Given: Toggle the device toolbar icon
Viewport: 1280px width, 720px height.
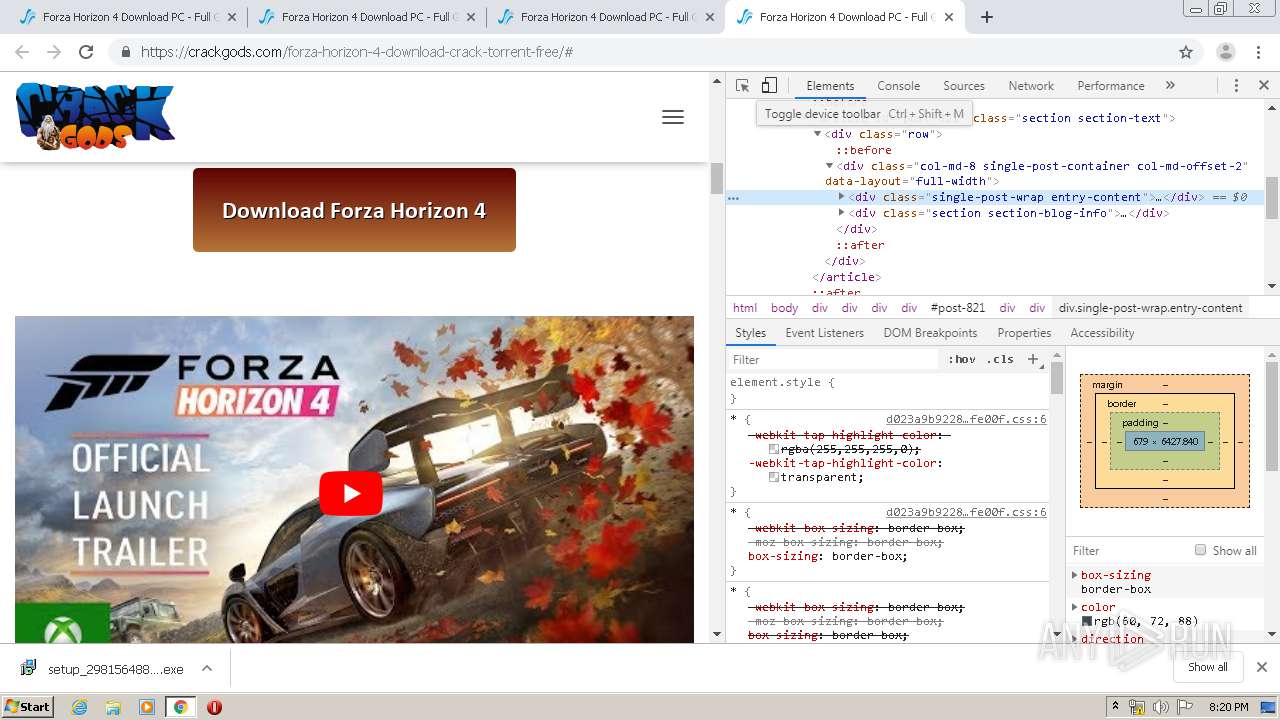Looking at the screenshot, I should 769,86.
